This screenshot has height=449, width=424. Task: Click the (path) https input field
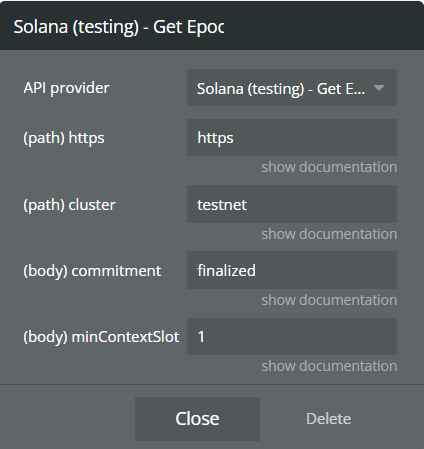(x=292, y=137)
